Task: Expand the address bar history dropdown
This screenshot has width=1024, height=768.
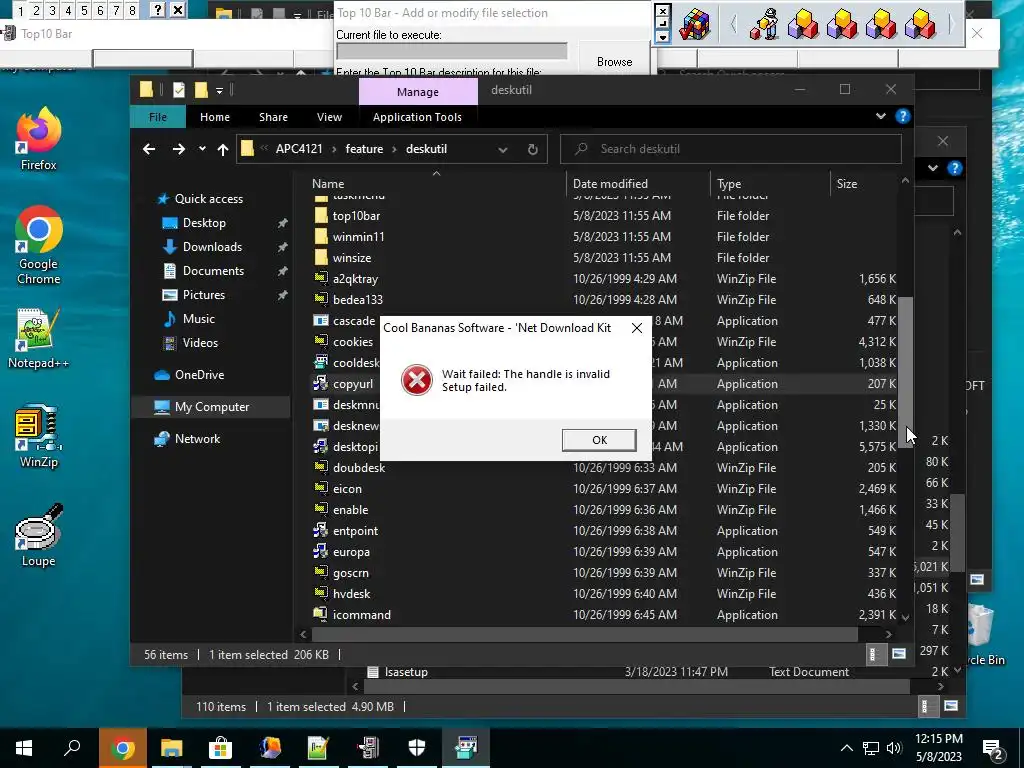Action: click(x=503, y=150)
